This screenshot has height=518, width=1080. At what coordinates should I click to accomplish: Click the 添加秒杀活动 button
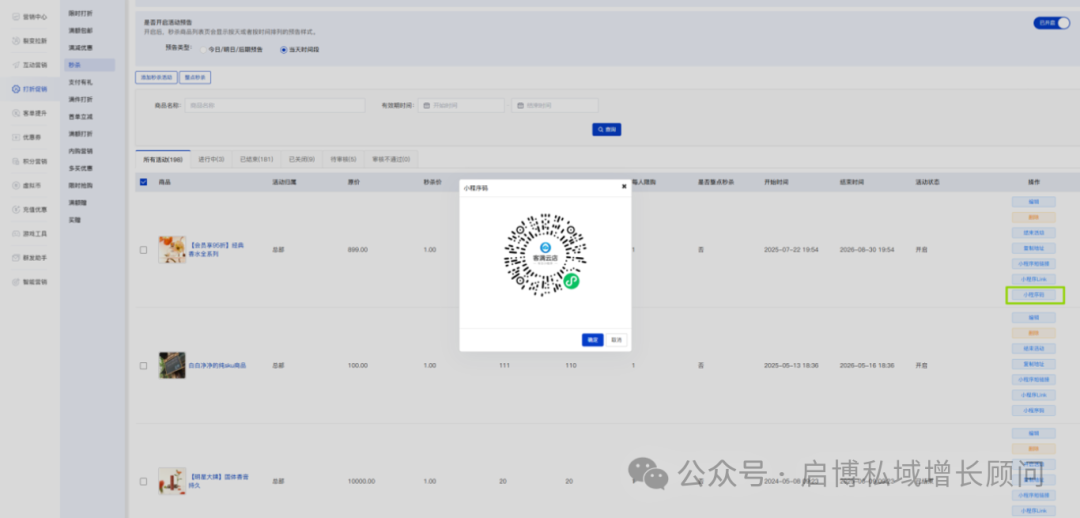pyautogui.click(x=155, y=77)
